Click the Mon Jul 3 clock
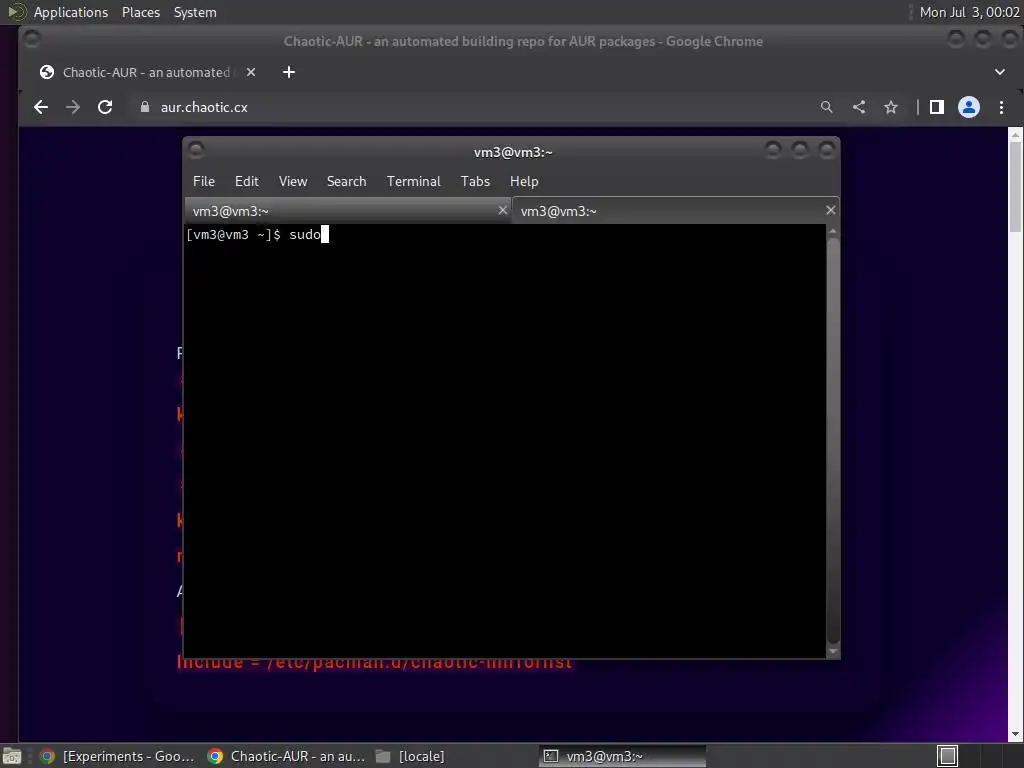This screenshot has height=768, width=1024. pos(969,12)
